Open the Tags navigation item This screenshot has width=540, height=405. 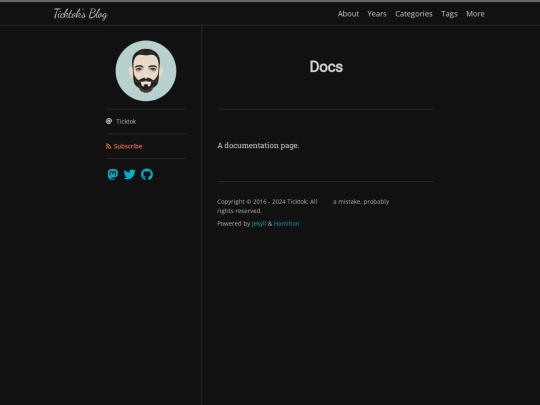[449, 14]
